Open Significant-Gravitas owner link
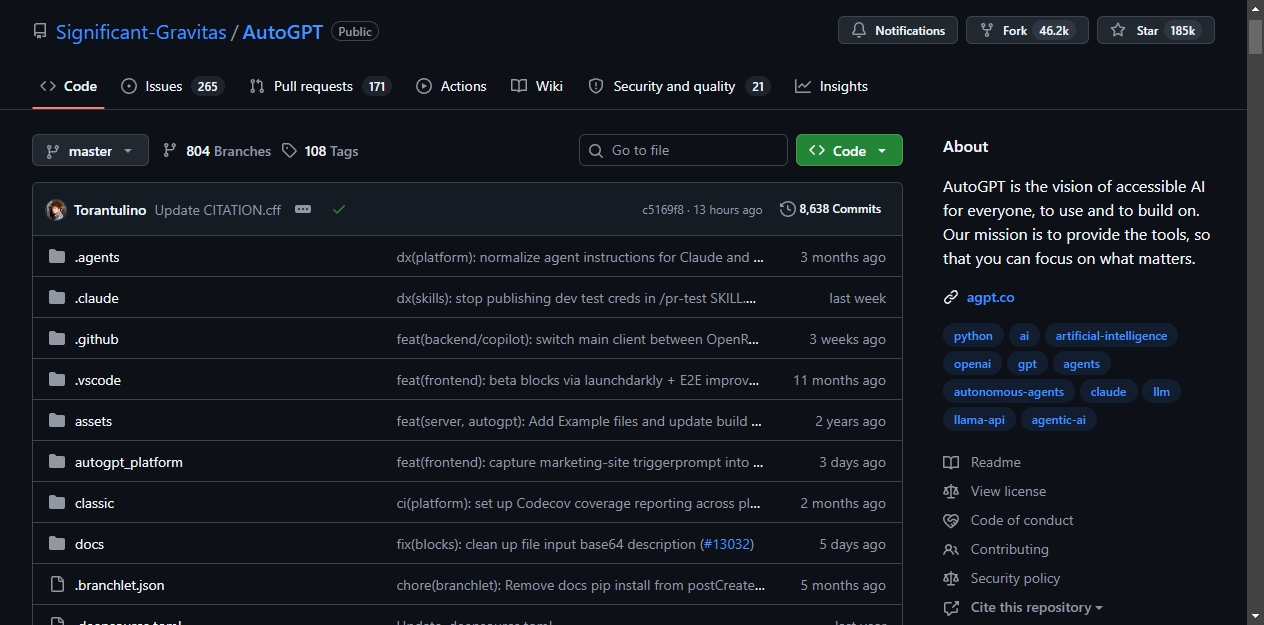 141,32
